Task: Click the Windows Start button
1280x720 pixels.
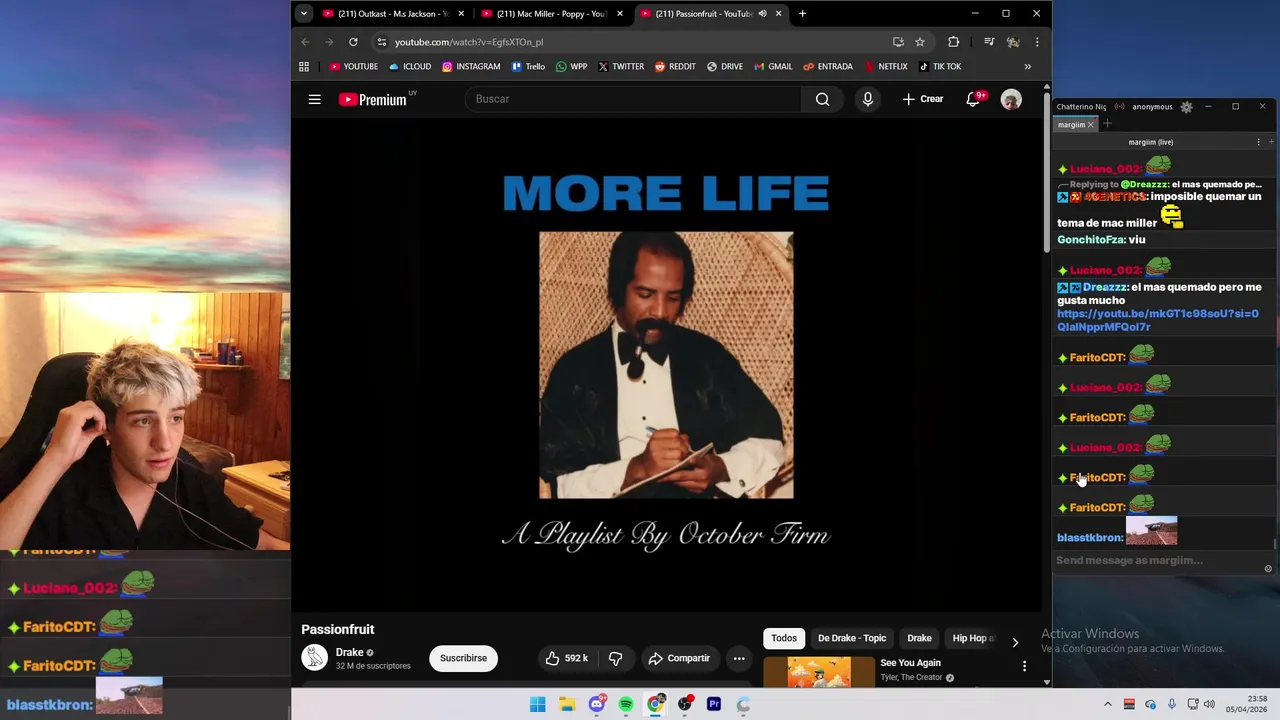Action: click(538, 704)
